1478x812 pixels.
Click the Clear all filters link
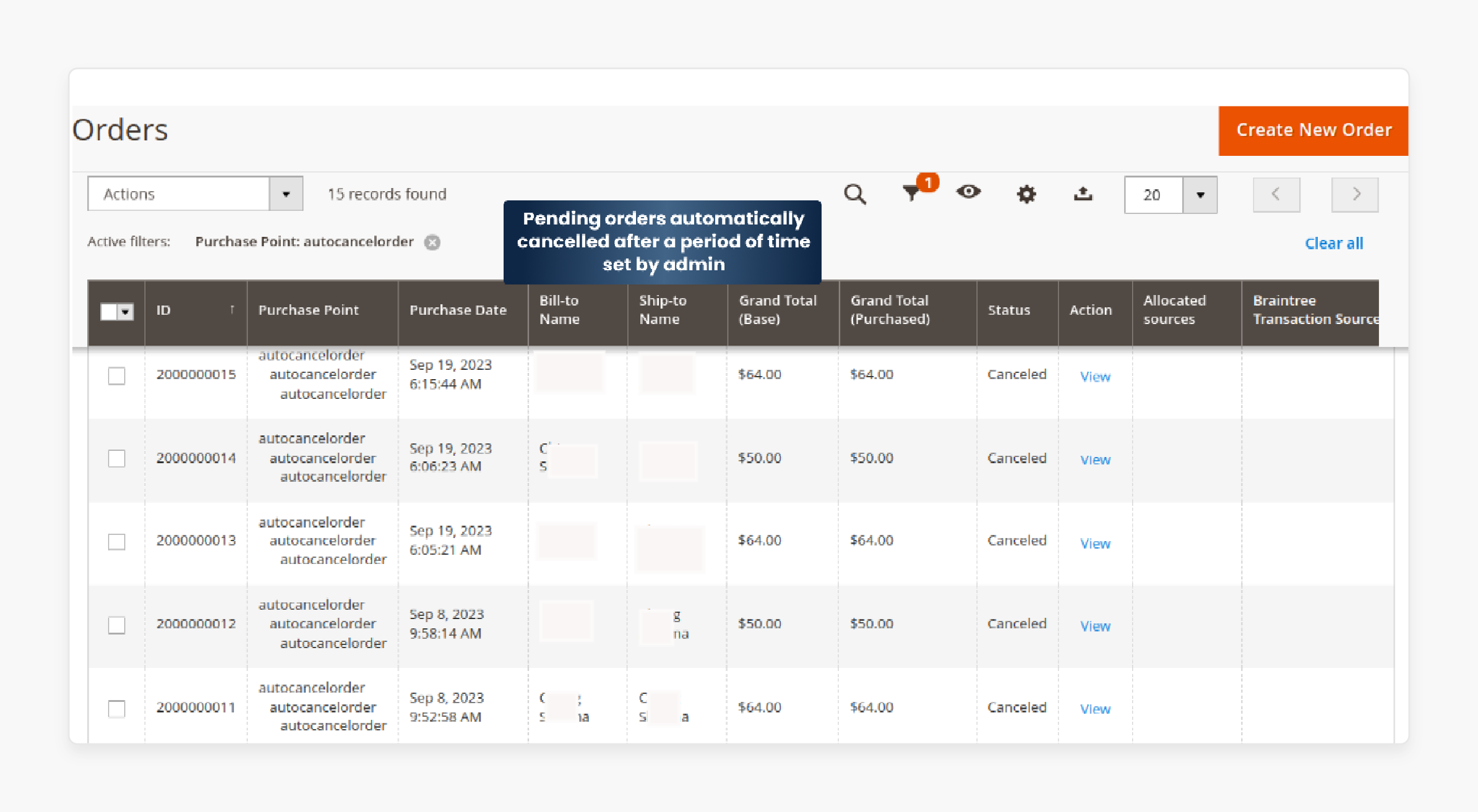1334,244
